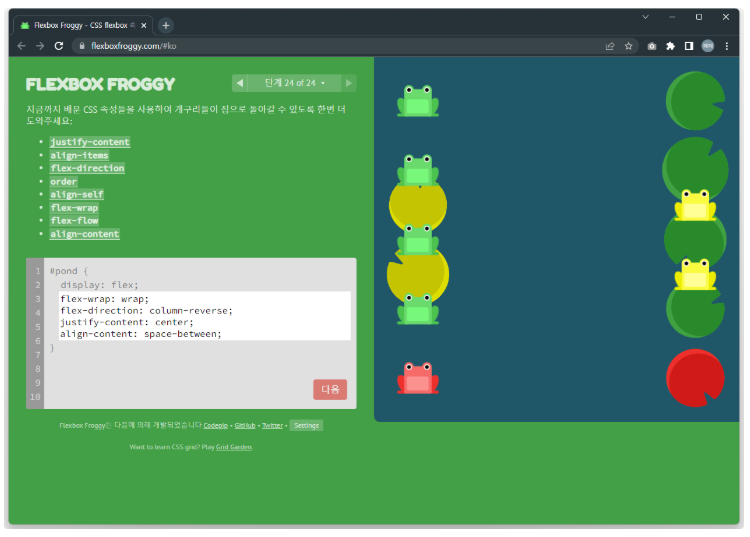The image size is (750, 537).
Task: Click the red frog in the pond
Action: click(x=418, y=378)
